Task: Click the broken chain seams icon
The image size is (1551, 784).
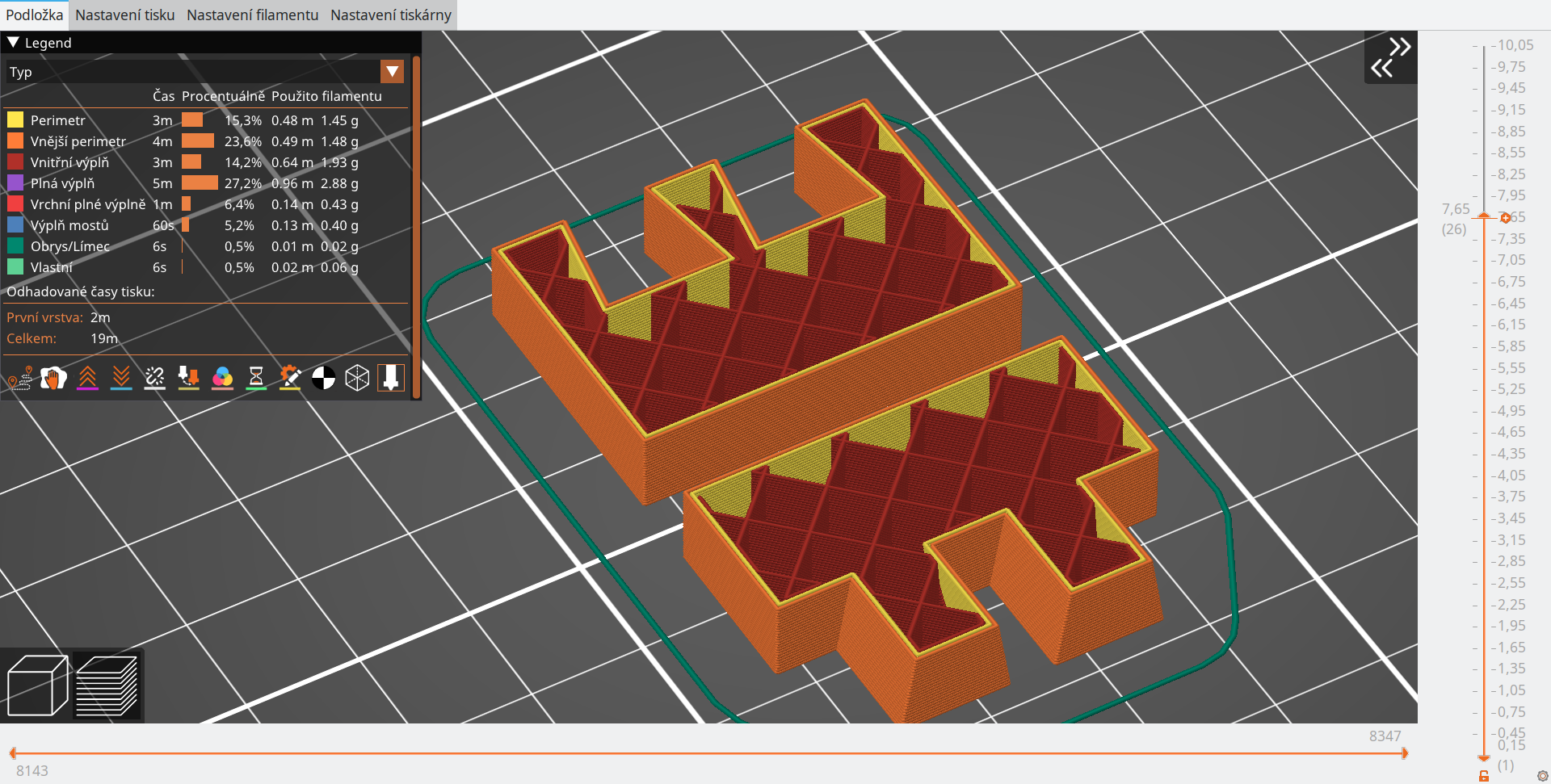Action: point(154,378)
